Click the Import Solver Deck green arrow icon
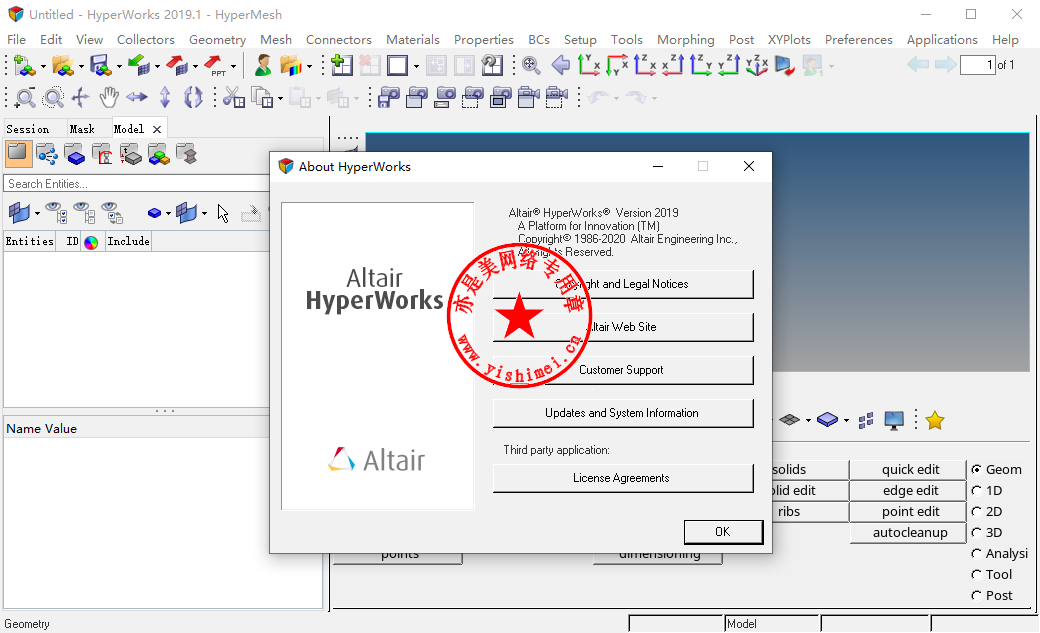 point(139,66)
